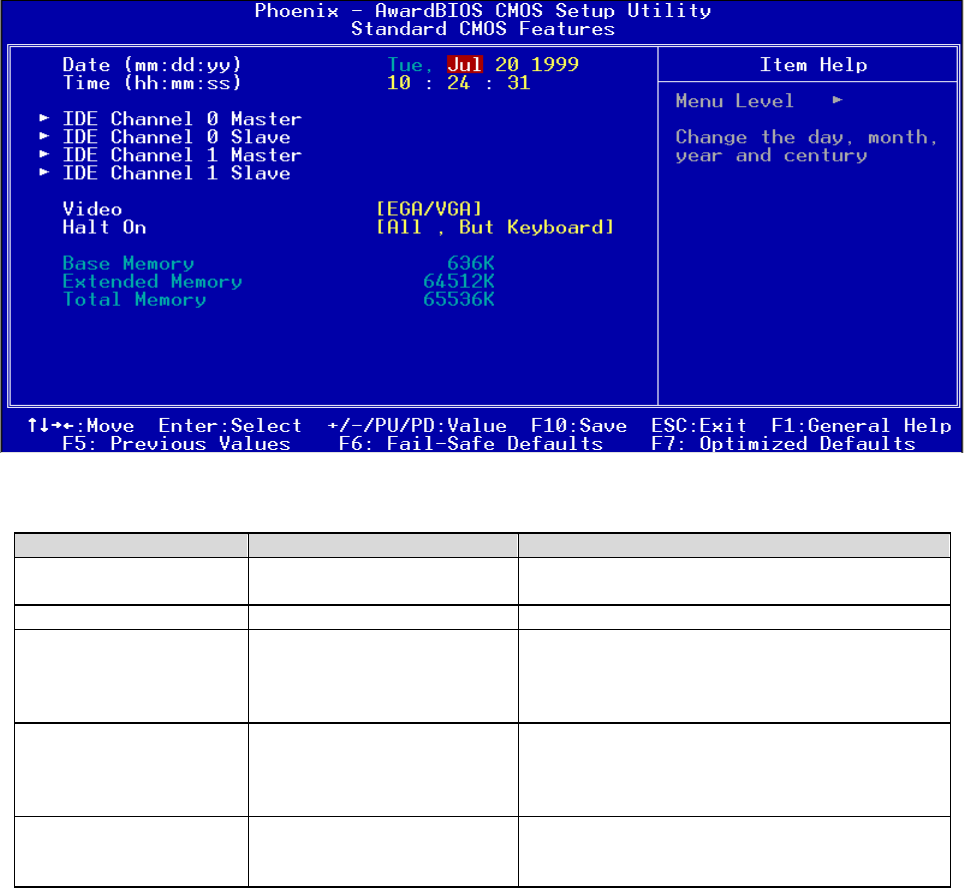964x888 pixels.
Task: Select the year value 1999
Action: pos(555,65)
